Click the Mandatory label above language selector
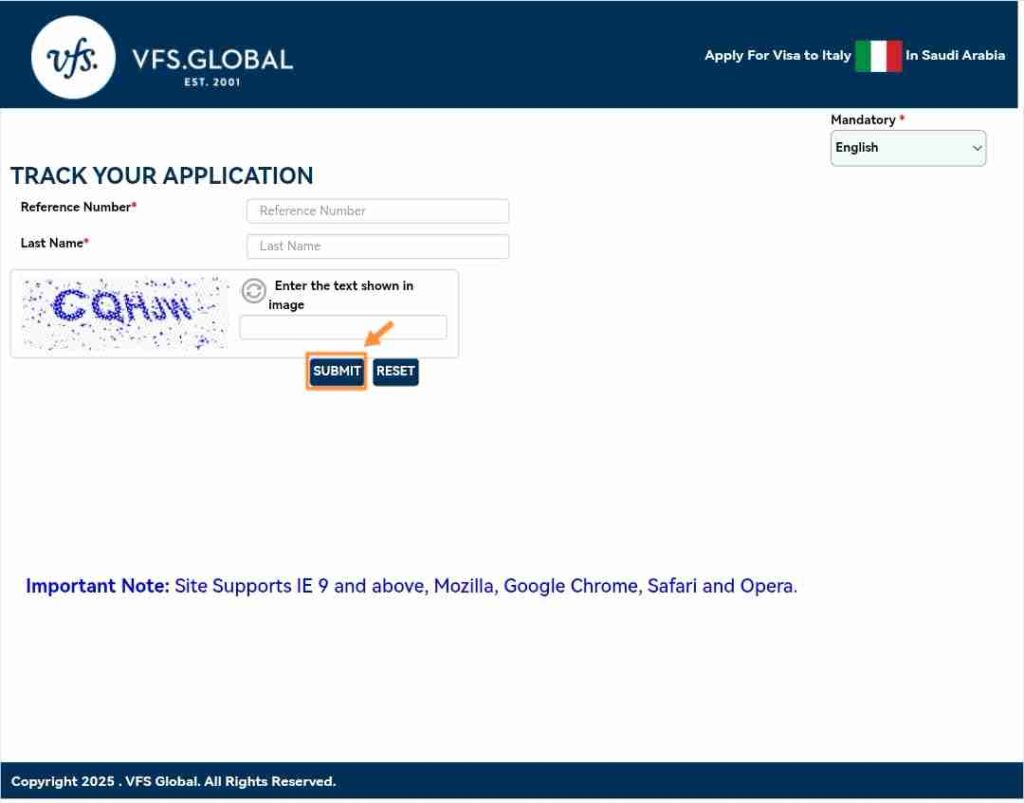Viewport: 1024px width, 803px height. [866, 120]
